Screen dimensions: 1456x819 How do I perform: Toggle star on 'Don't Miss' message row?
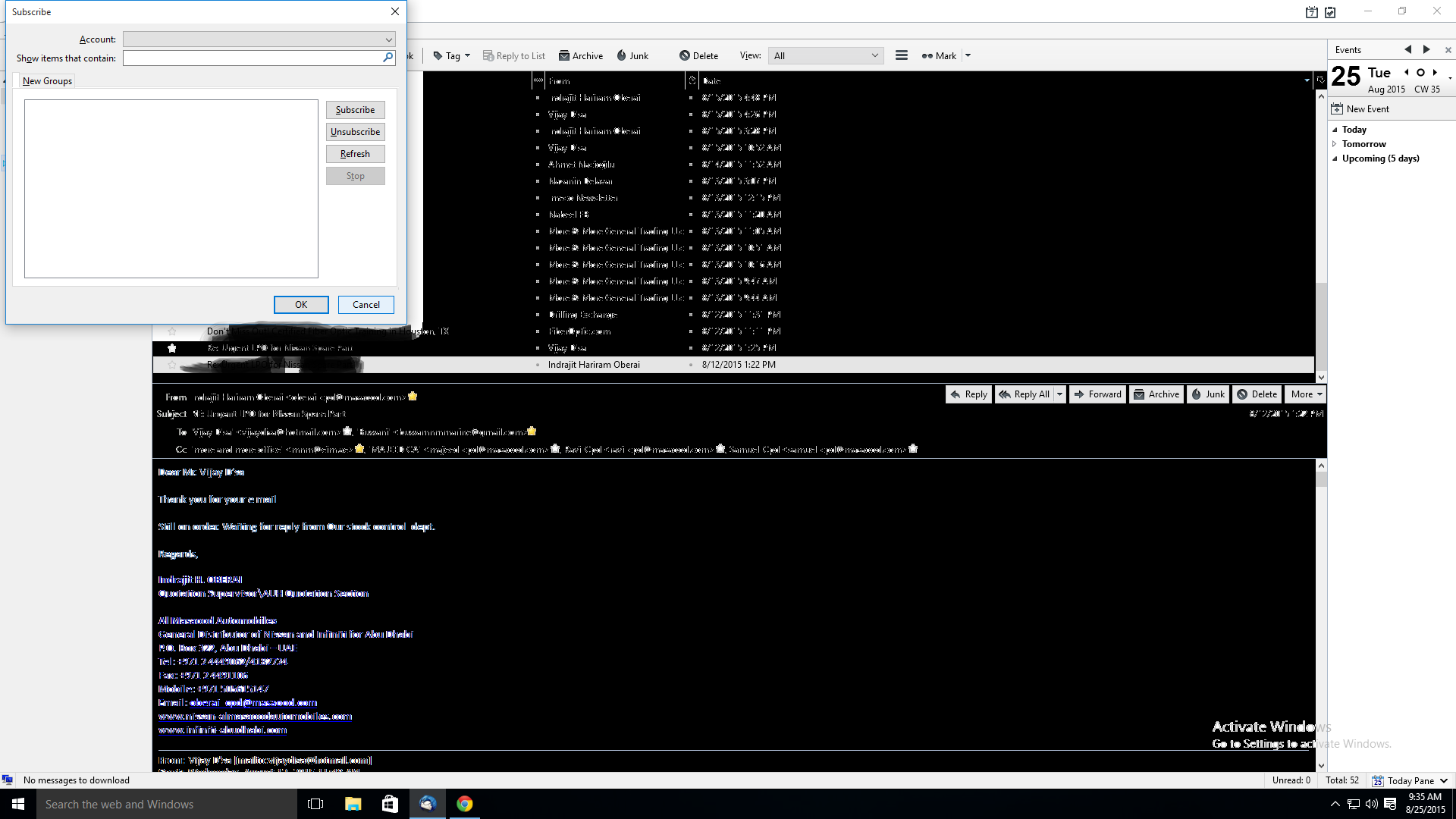[x=172, y=331]
